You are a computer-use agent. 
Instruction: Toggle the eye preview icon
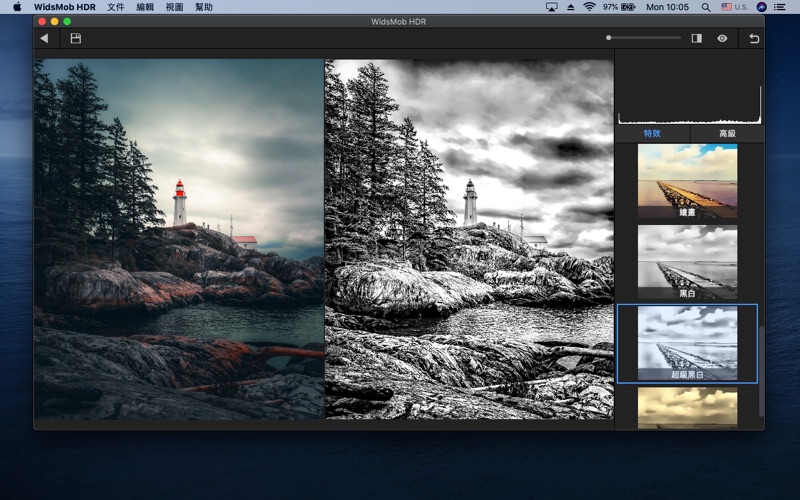click(722, 38)
